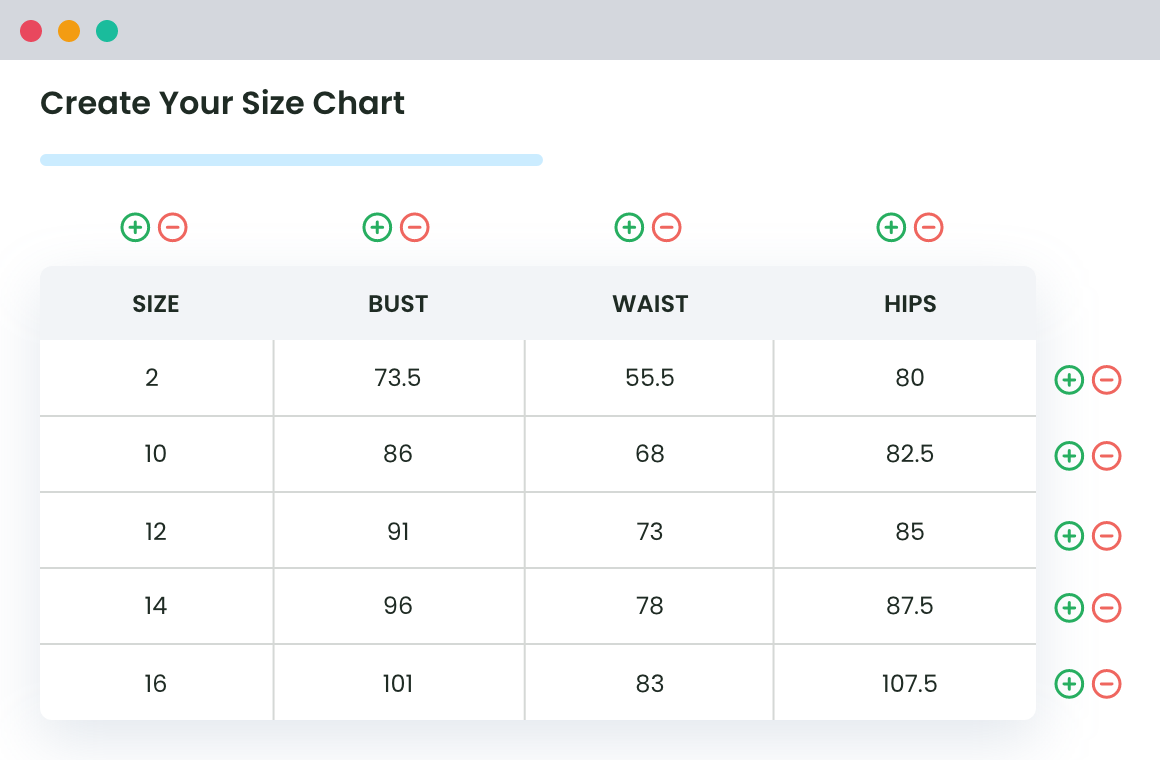Remove the SIZE column

point(173,227)
